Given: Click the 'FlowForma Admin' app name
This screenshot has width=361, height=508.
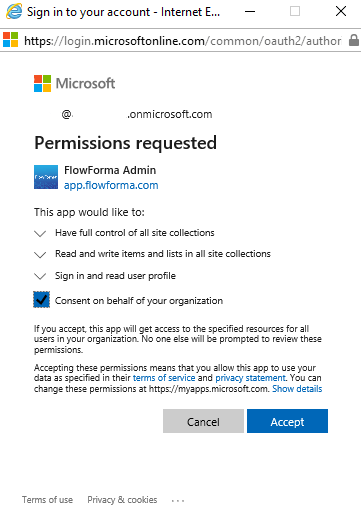Looking at the screenshot, I should tap(110, 170).
